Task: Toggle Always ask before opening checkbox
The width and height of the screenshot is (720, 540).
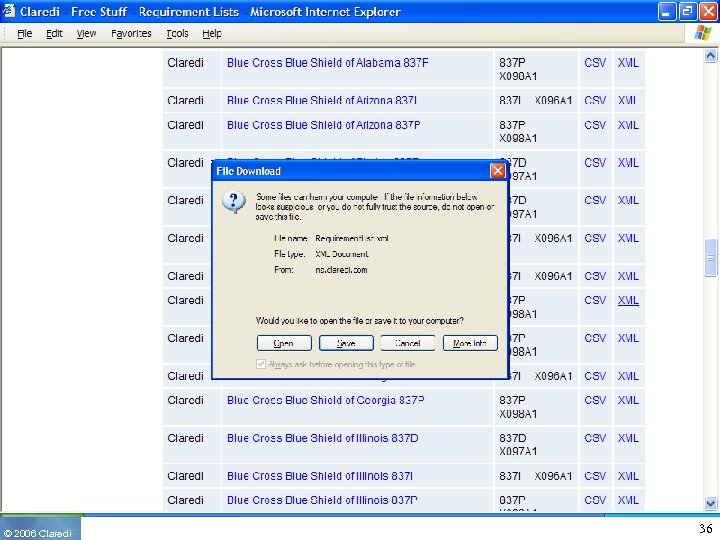Action: pyautogui.click(x=261, y=364)
